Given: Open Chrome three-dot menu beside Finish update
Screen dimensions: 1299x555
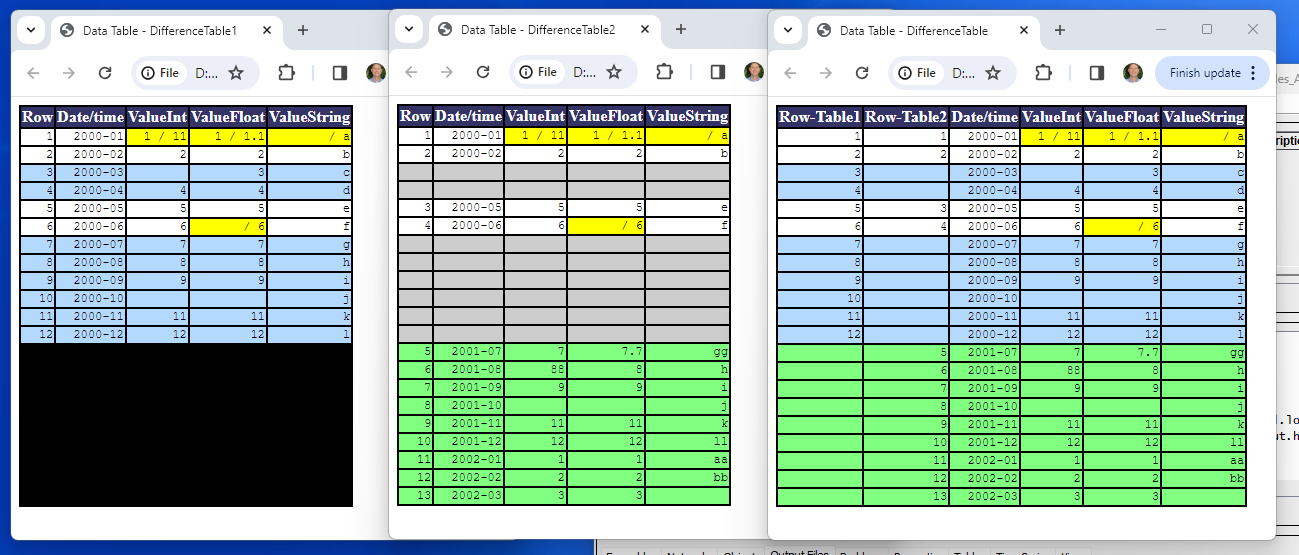Looking at the screenshot, I should click(1253, 72).
